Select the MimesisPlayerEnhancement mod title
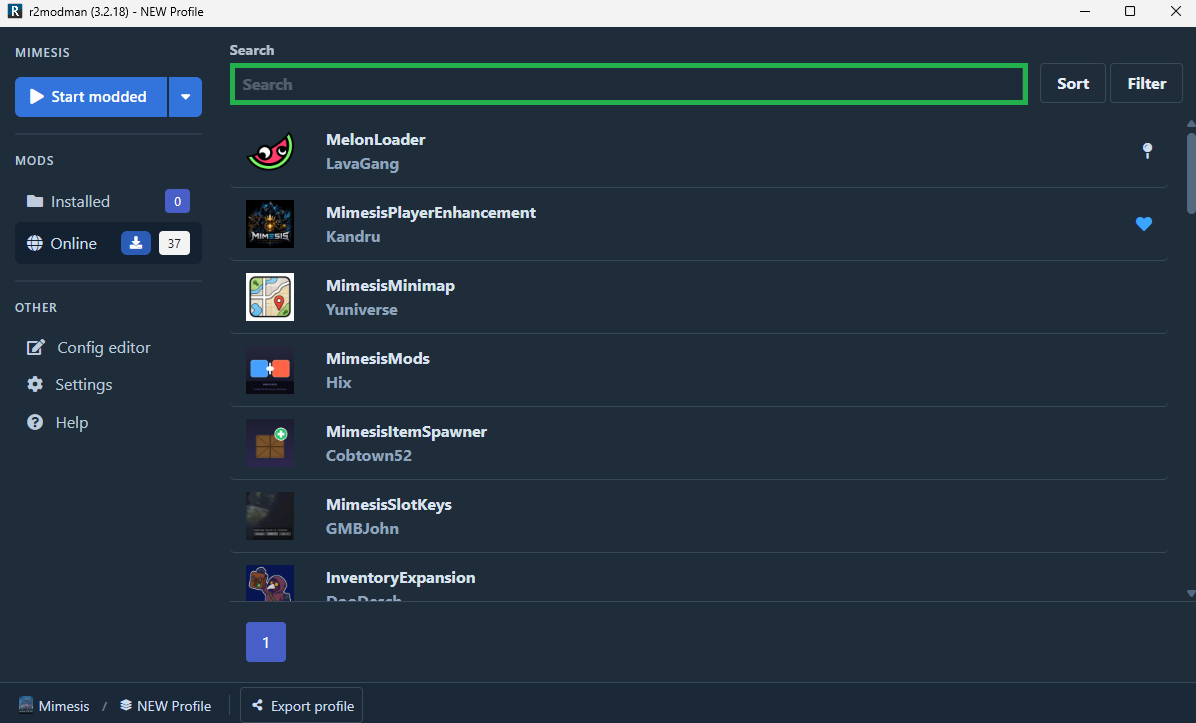The image size is (1196, 723). 430,213
